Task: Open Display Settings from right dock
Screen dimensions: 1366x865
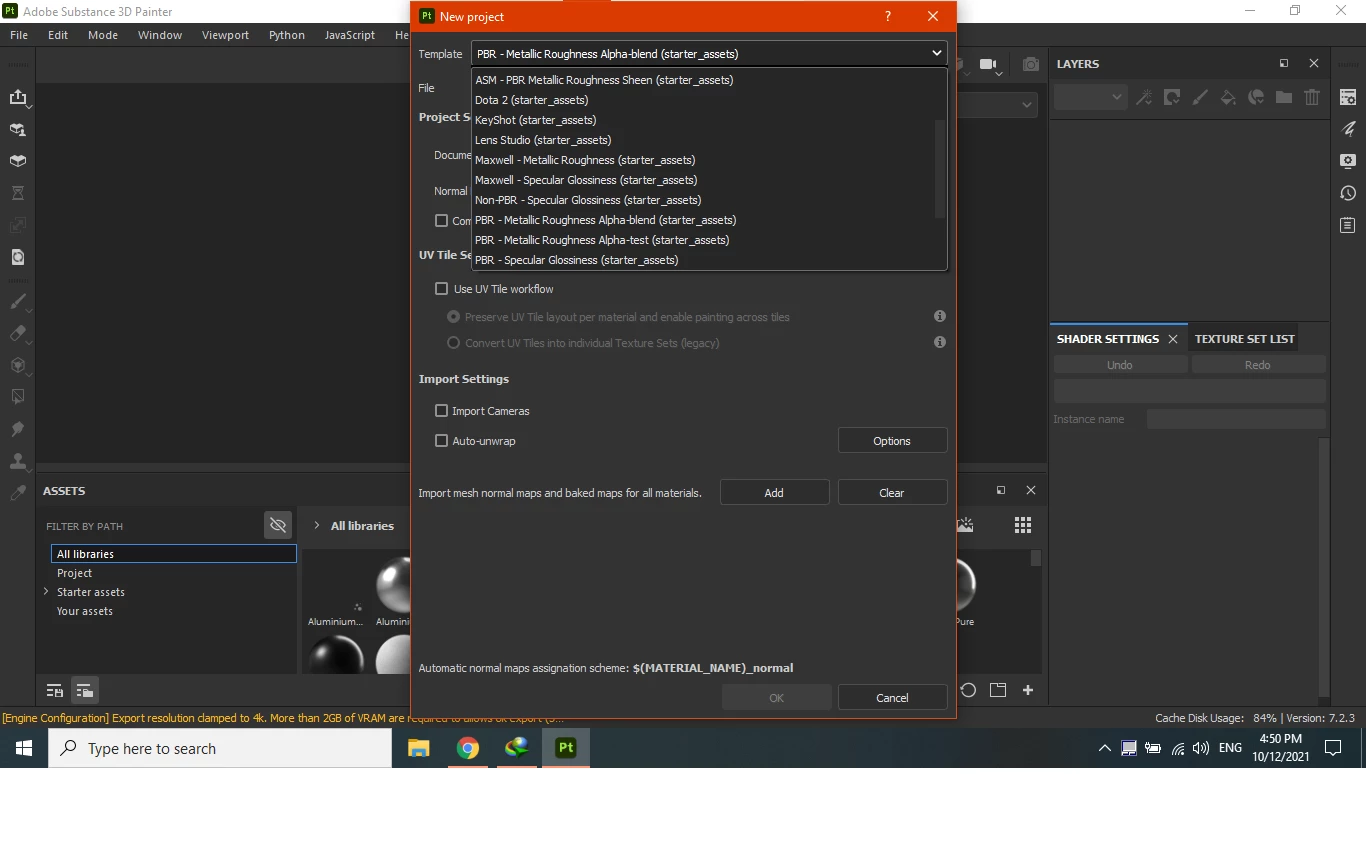Action: click(x=1348, y=161)
